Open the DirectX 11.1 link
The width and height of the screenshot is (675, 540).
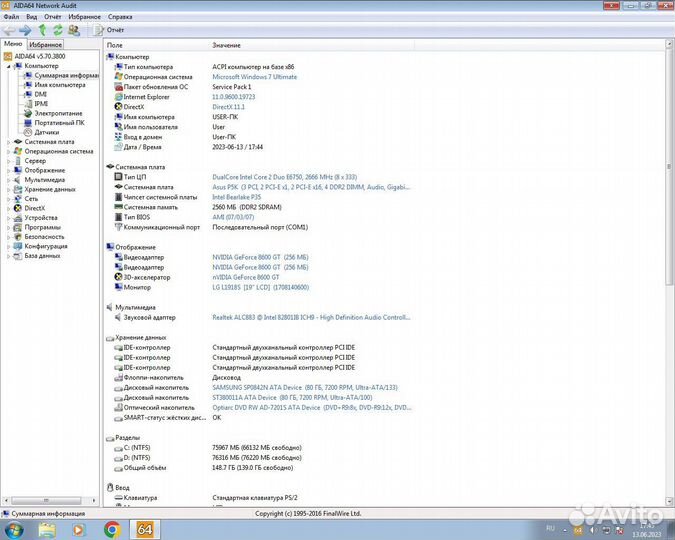(x=228, y=107)
